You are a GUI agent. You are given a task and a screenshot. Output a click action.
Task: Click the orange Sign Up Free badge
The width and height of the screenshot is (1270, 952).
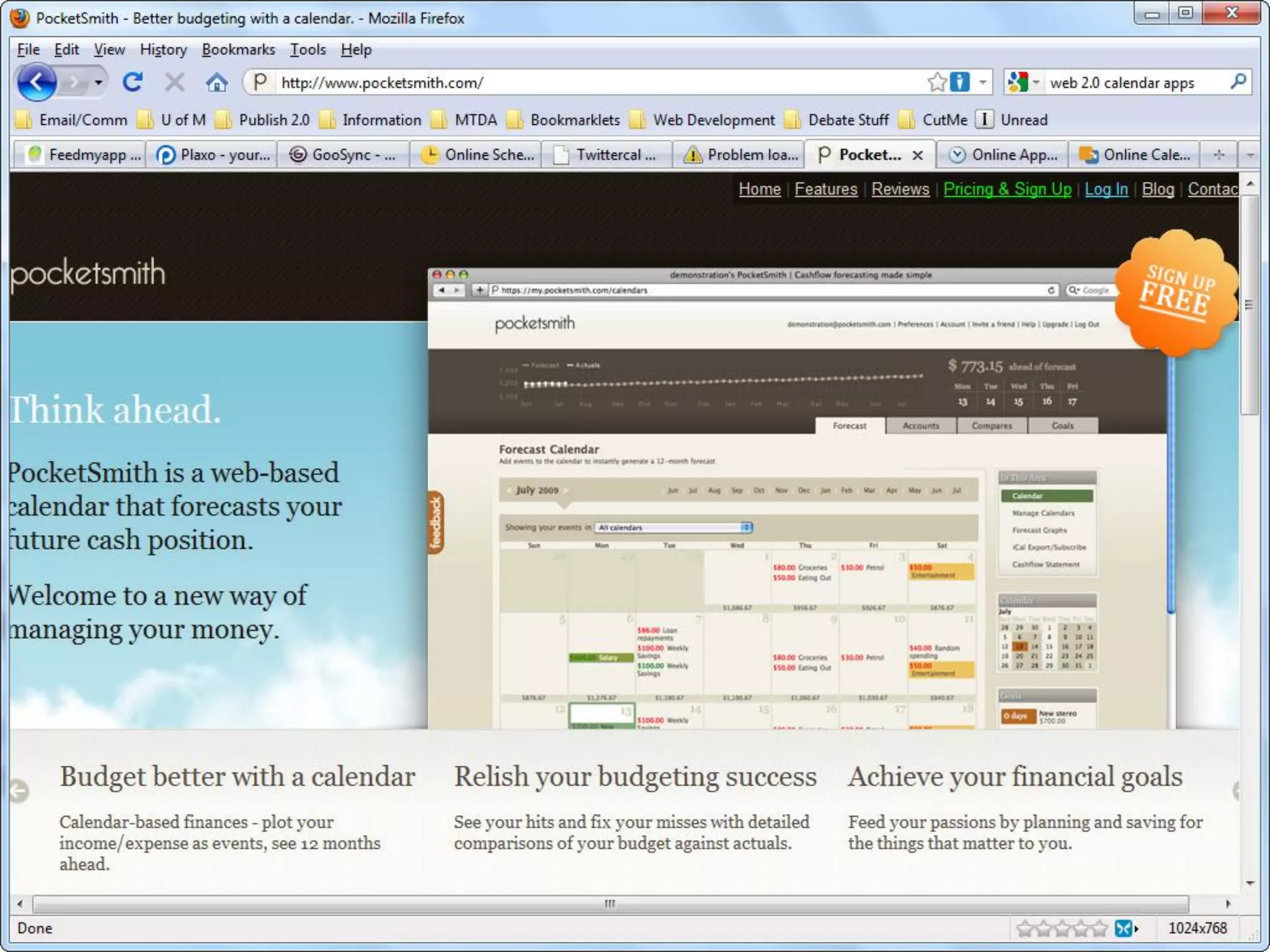pyautogui.click(x=1175, y=291)
